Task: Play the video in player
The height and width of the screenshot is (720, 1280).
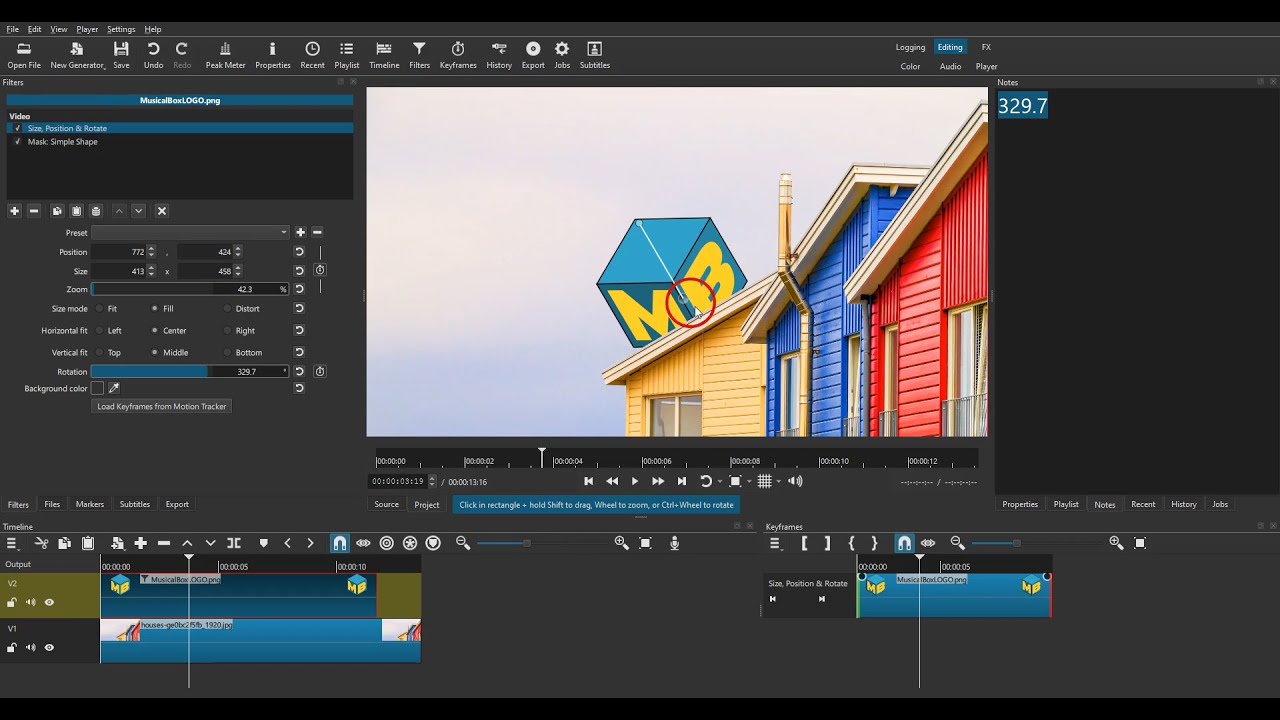Action: 634,481
